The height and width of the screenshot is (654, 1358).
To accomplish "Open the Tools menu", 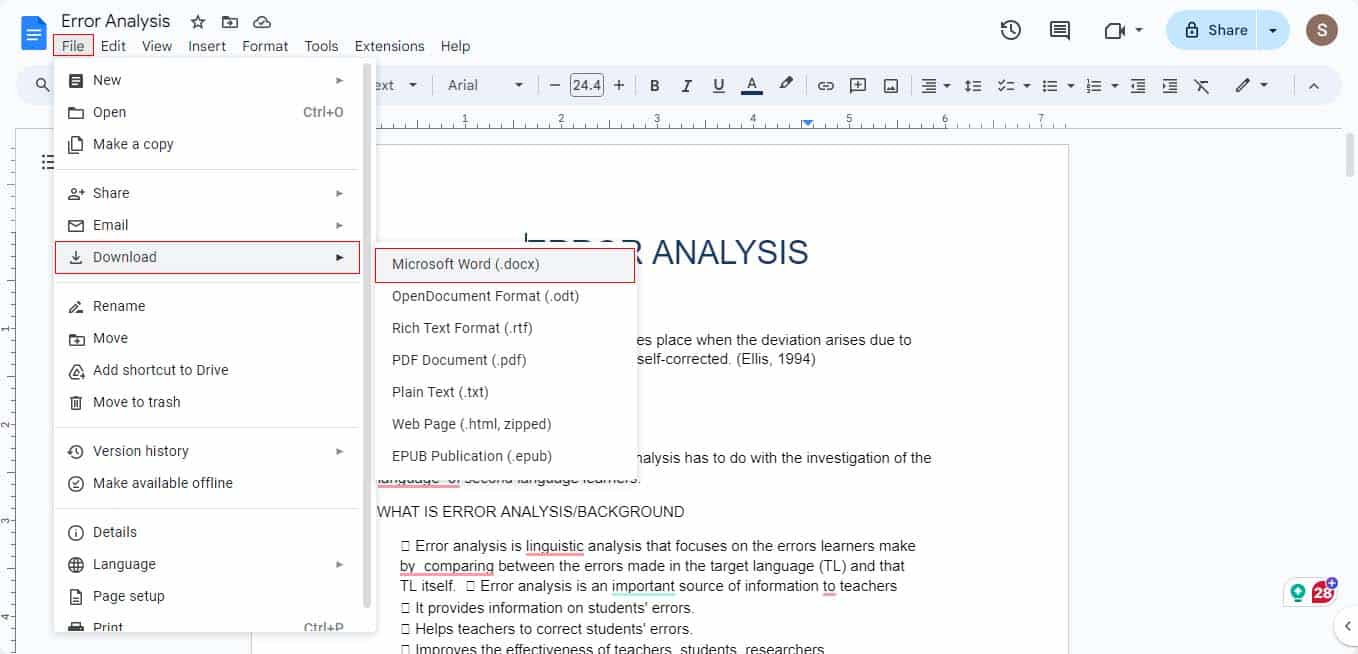I will (321, 46).
